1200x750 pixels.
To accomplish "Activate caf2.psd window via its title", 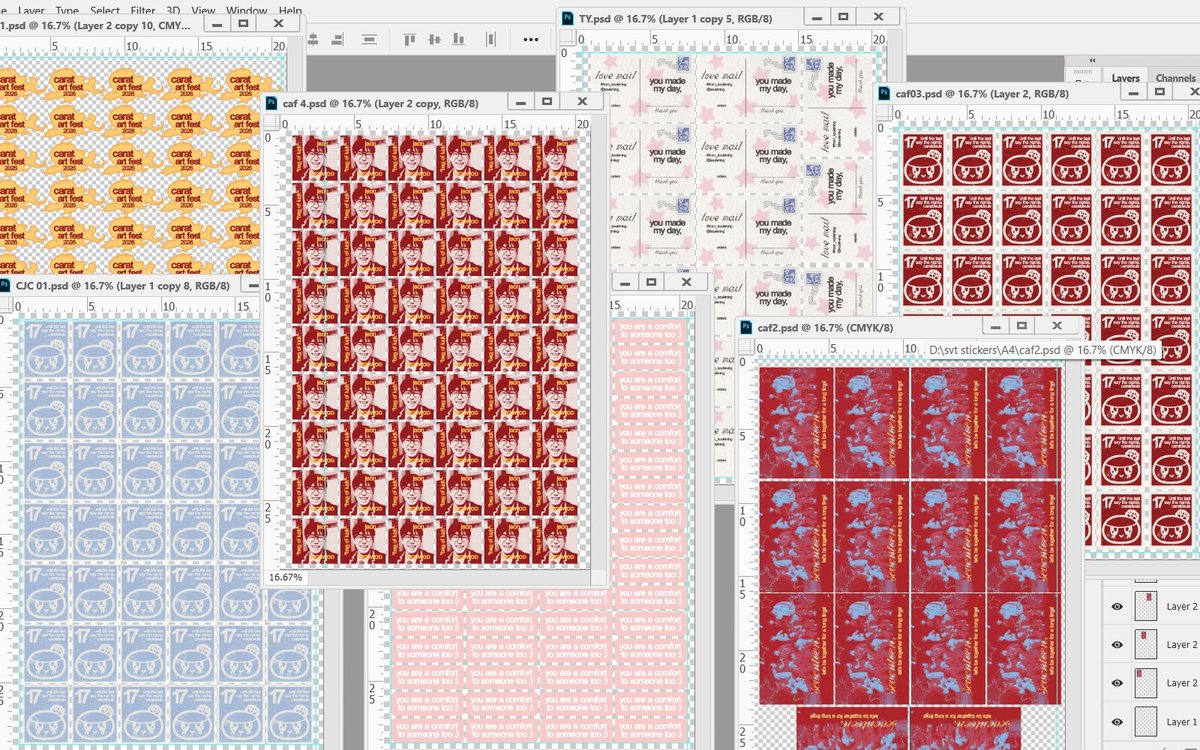I will (x=825, y=327).
